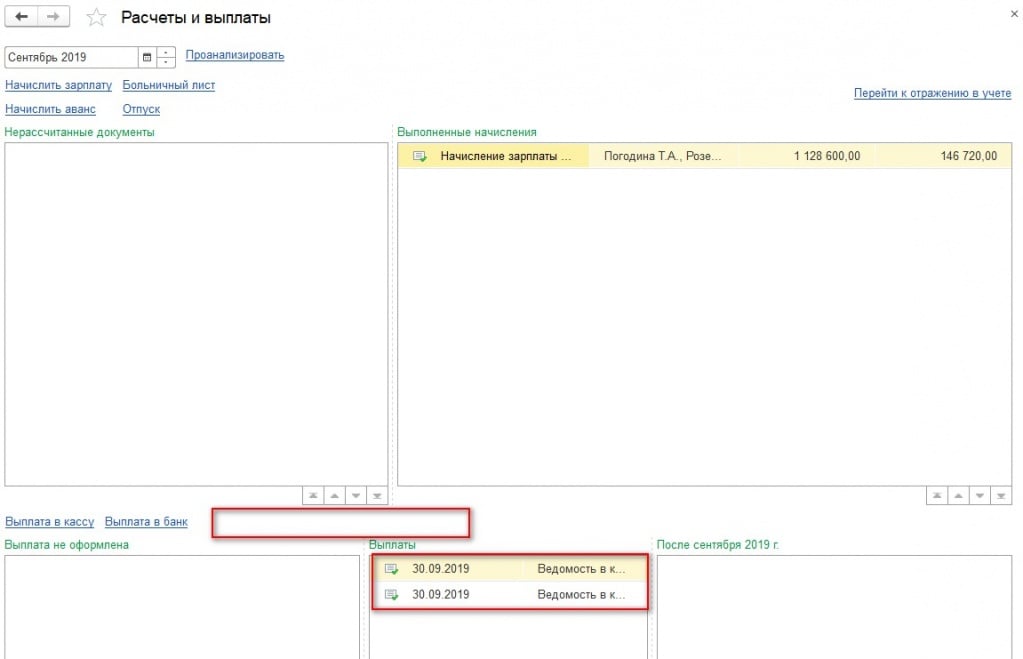Click the Начислить аванс link

pos(50,109)
